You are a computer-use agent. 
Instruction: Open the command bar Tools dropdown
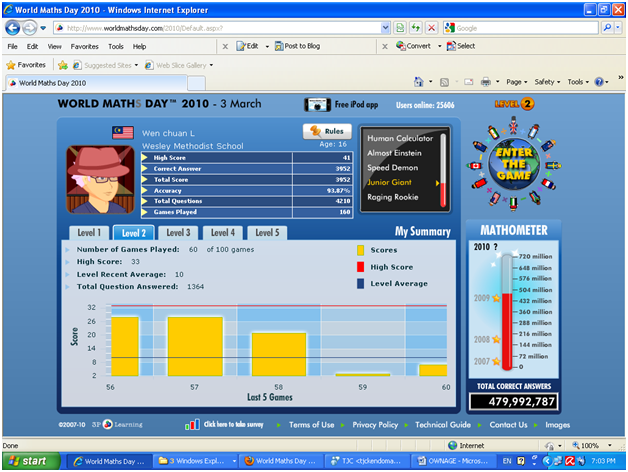[x=578, y=82]
